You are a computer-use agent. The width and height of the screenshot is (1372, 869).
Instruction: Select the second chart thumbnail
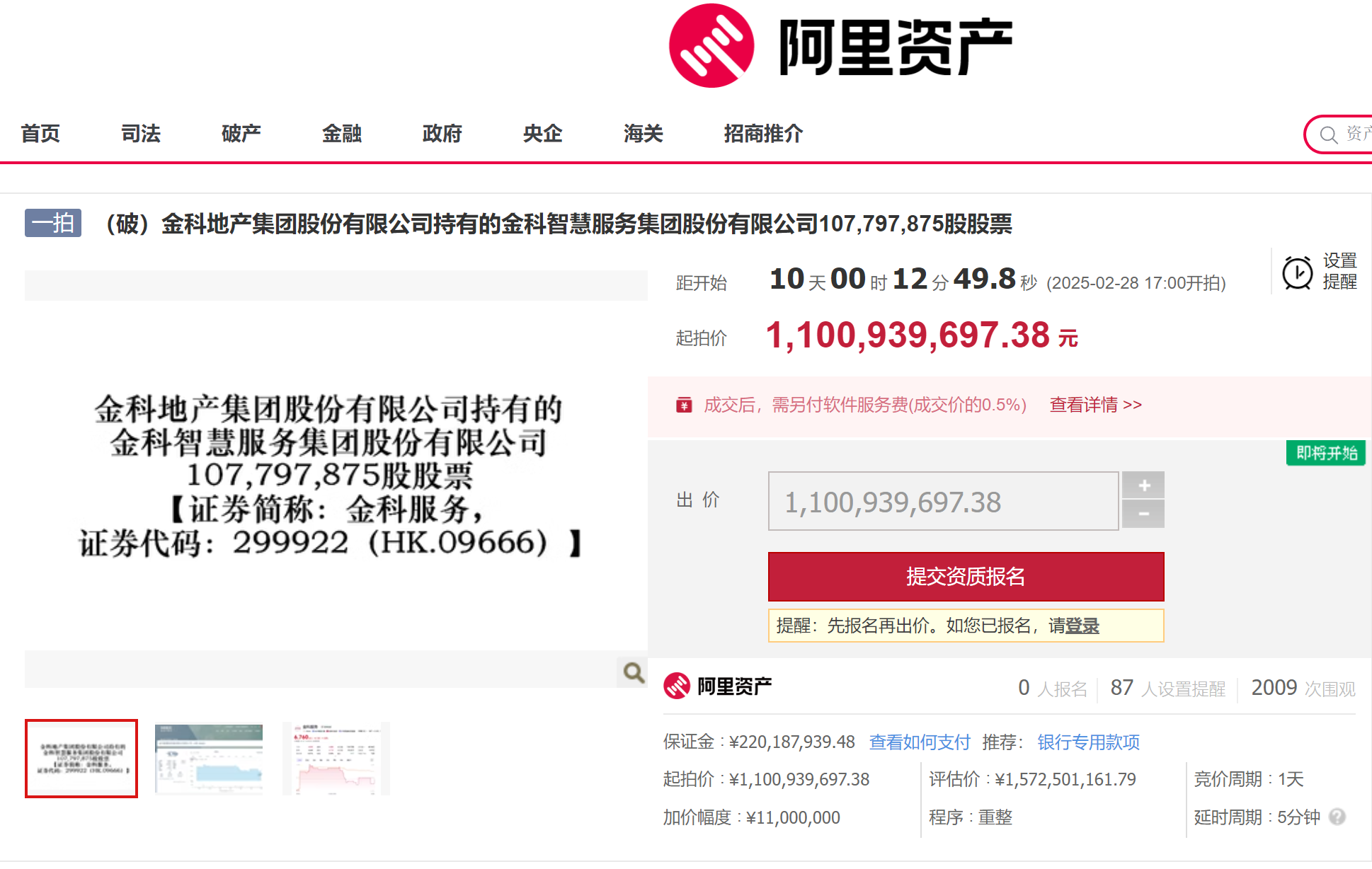click(x=209, y=759)
